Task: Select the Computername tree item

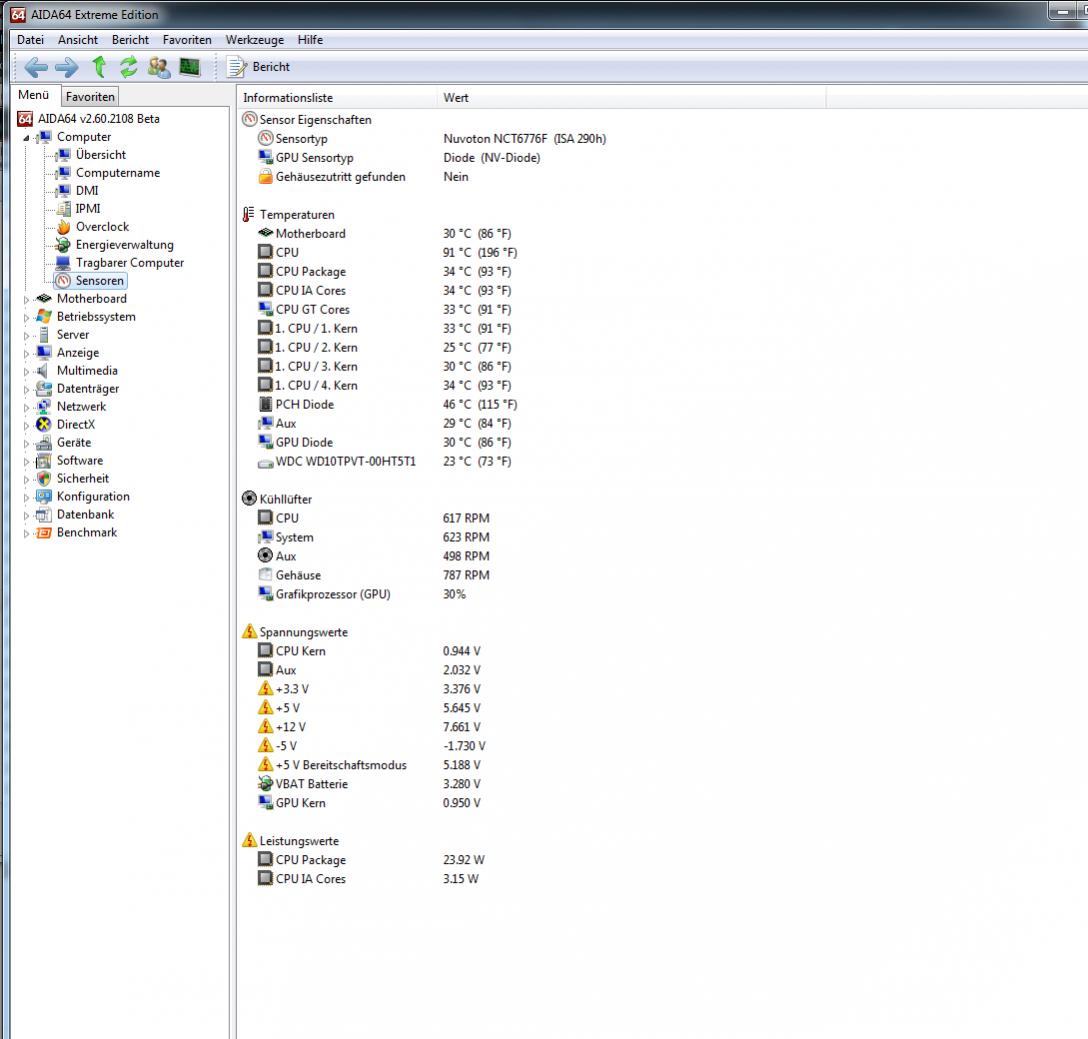Action: tap(118, 173)
